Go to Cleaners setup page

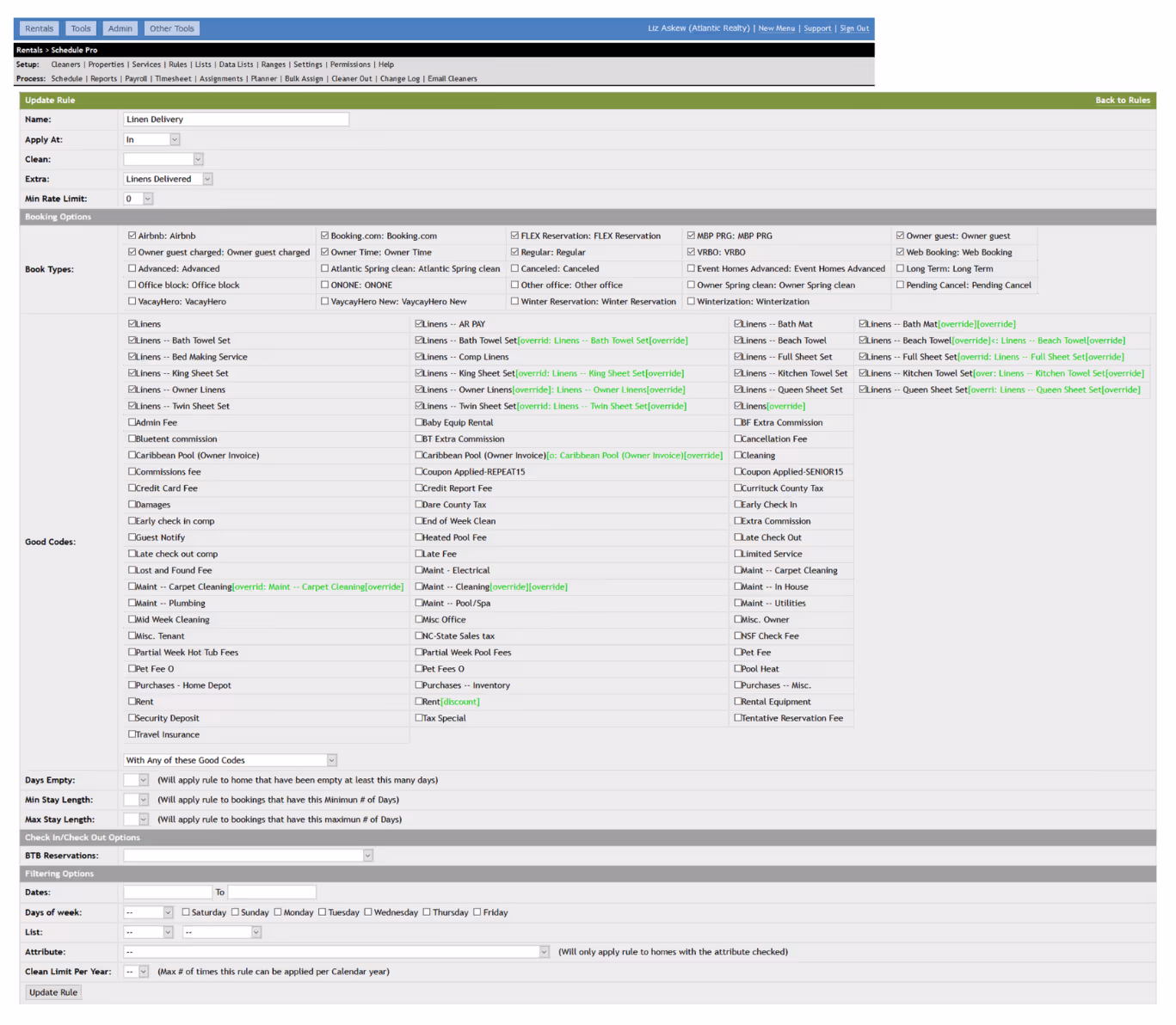pos(65,64)
